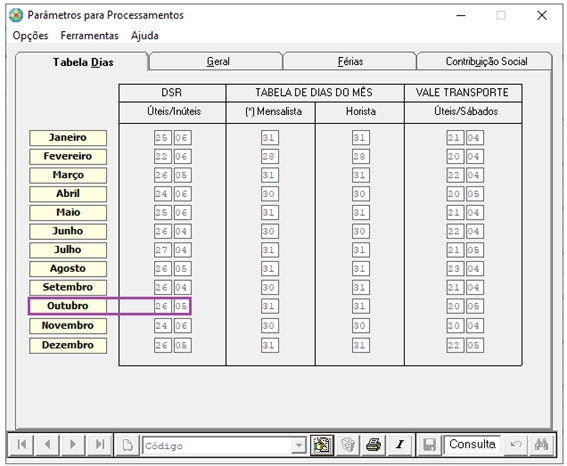
Task: Click the Código input field
Action: pyautogui.click(x=217, y=445)
